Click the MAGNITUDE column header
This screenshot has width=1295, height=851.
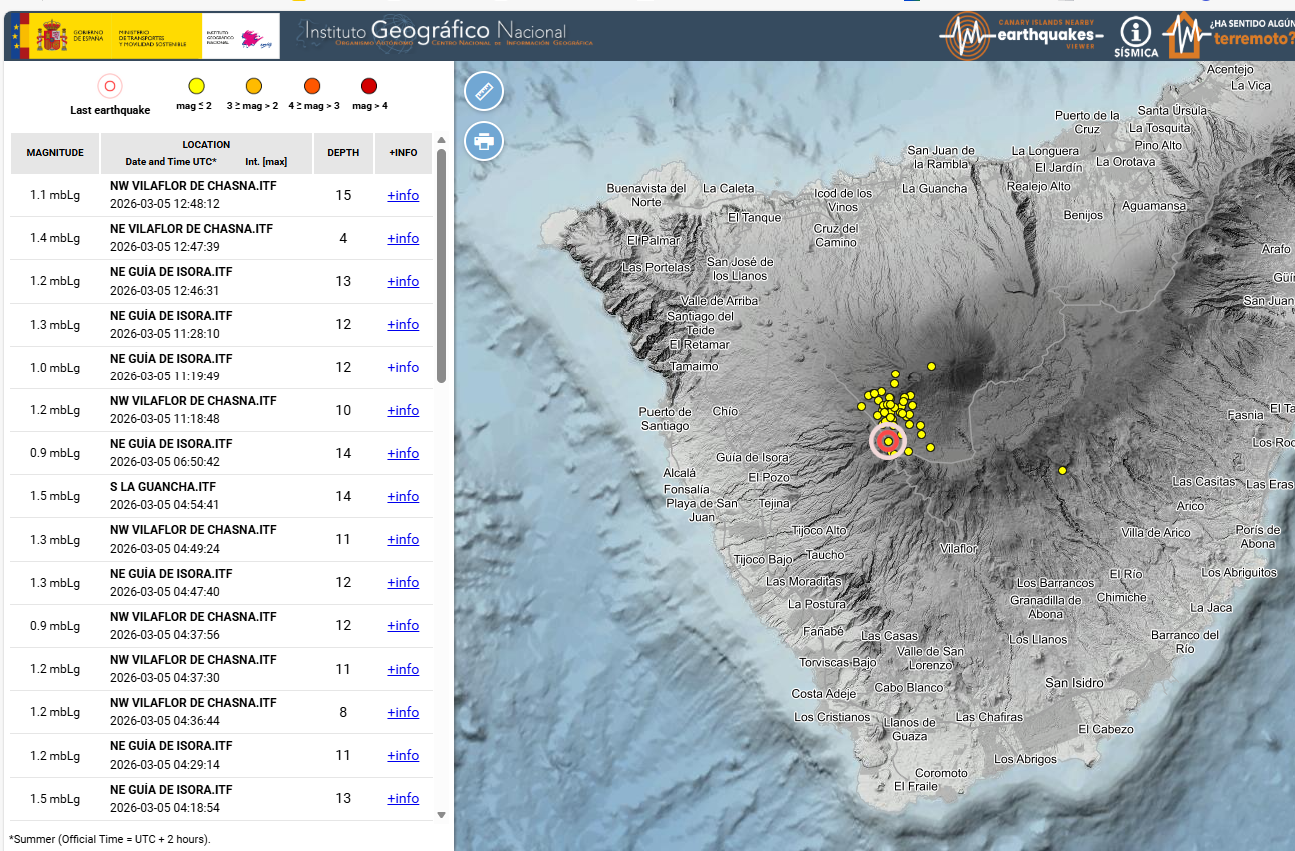pyautogui.click(x=55, y=153)
